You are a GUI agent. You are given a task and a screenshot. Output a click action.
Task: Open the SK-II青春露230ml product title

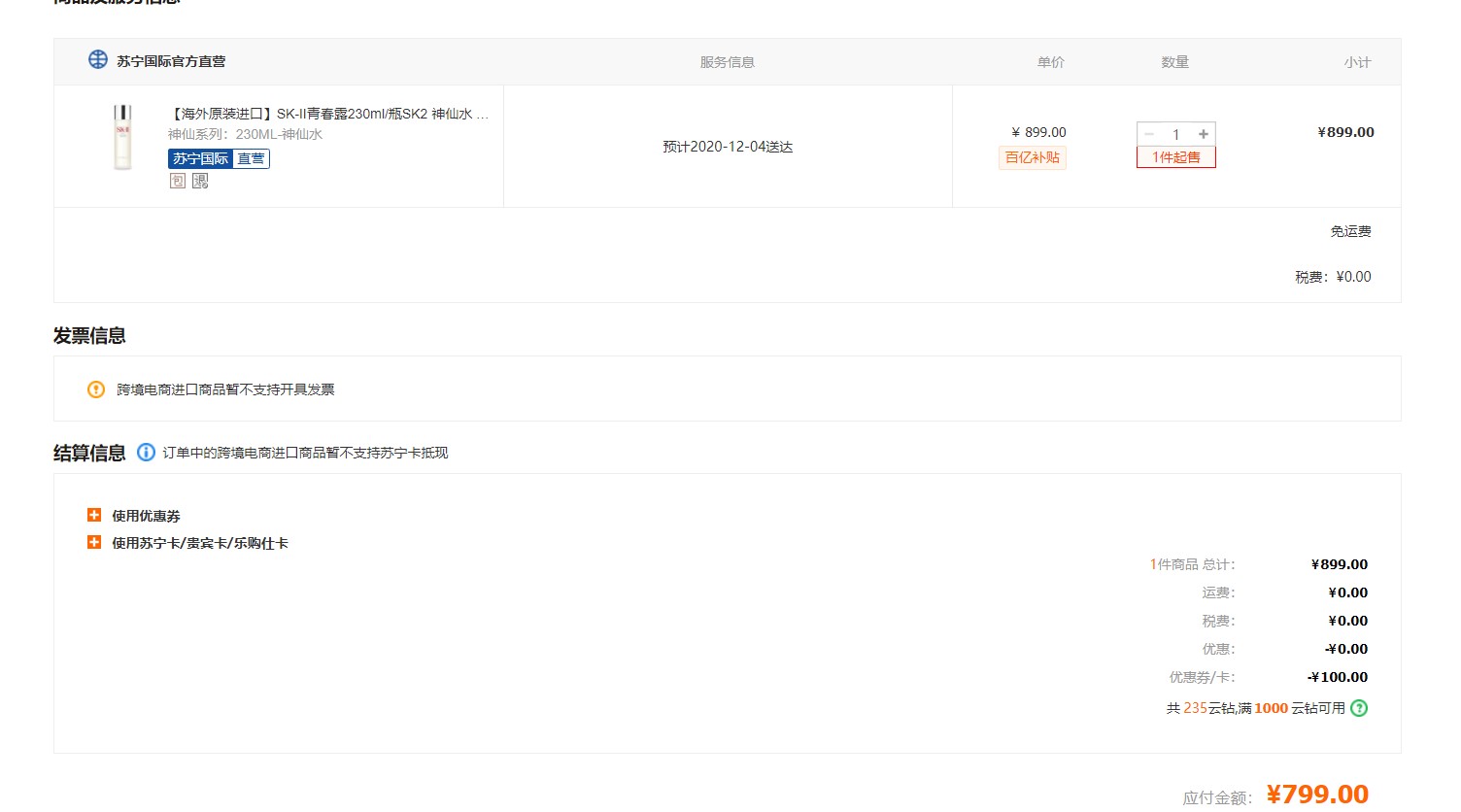(329, 114)
